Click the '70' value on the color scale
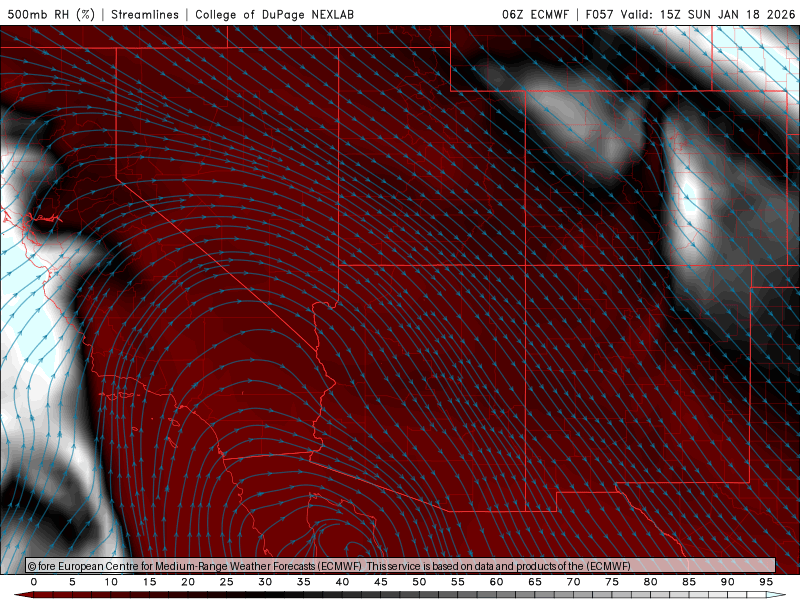The height and width of the screenshot is (600, 800). tap(573, 582)
